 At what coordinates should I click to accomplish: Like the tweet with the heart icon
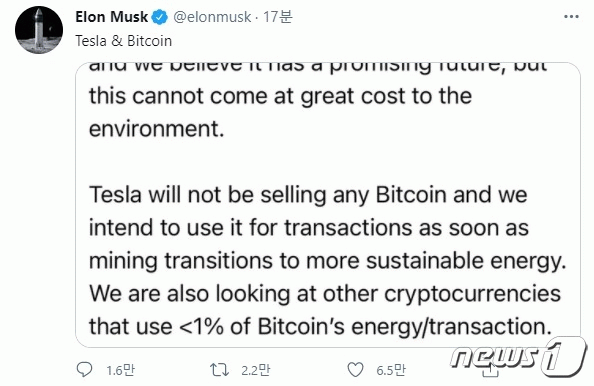click(x=355, y=370)
